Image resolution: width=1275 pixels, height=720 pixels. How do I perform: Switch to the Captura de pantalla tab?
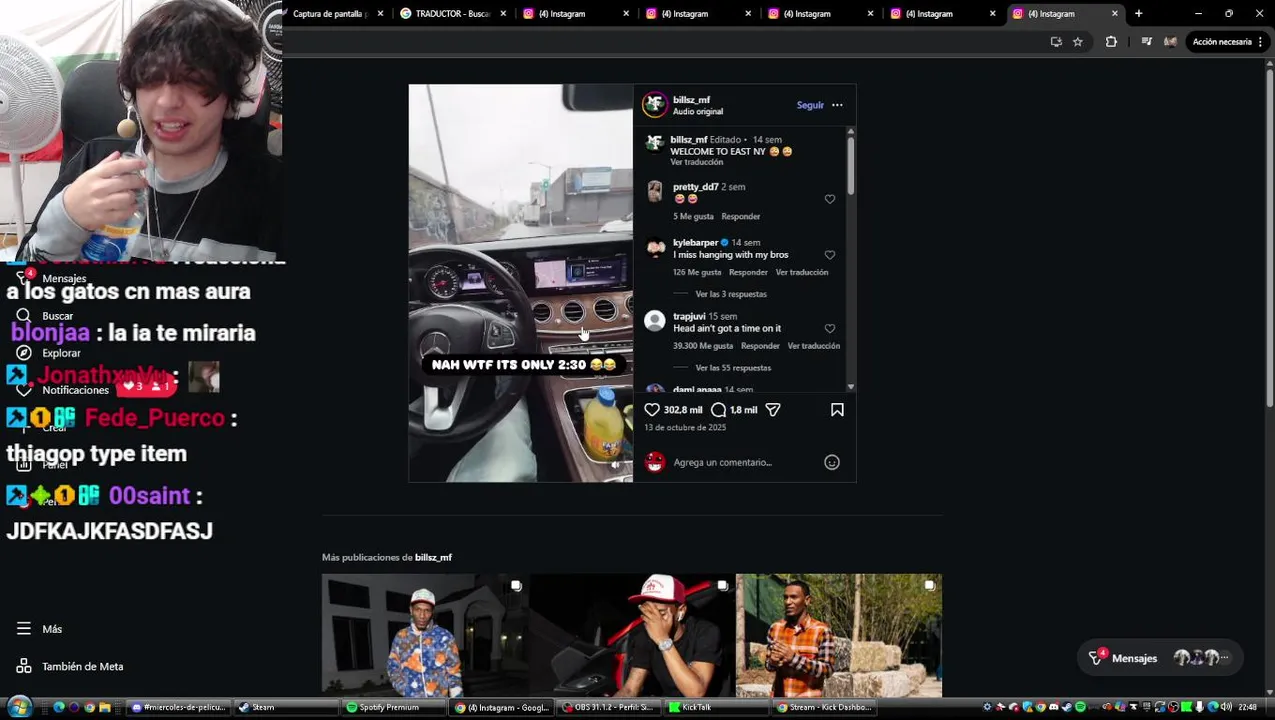[330, 14]
